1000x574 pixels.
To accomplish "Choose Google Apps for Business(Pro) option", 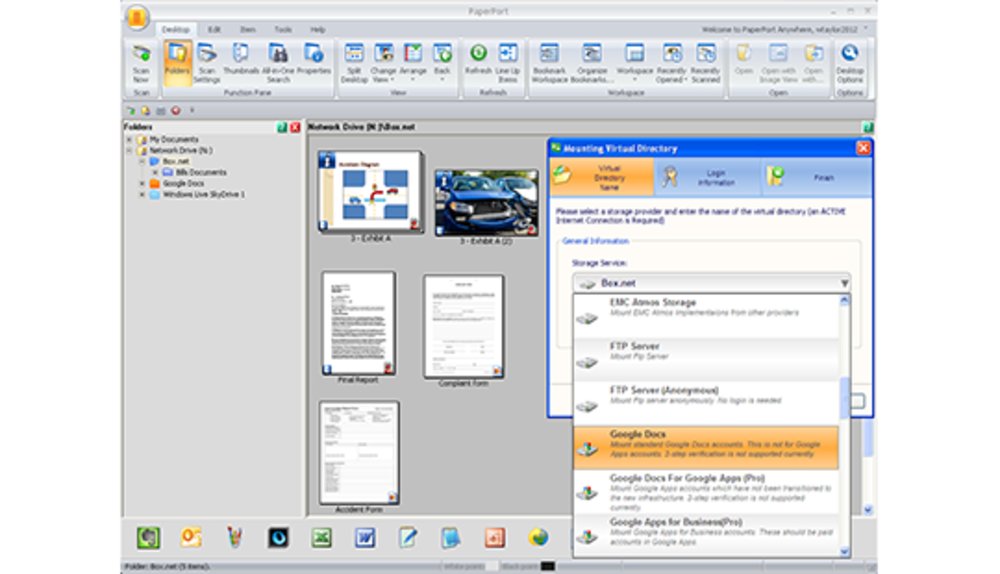I will tap(706, 534).
